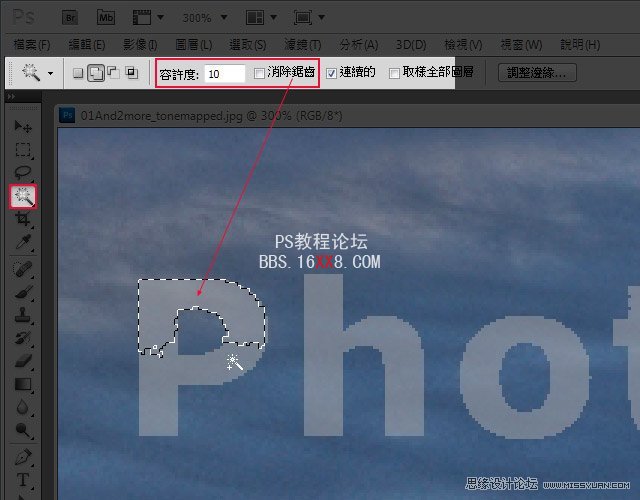Image resolution: width=640 pixels, height=500 pixels.
Task: Select the Spot Healing Brush tool
Action: click(x=23, y=269)
